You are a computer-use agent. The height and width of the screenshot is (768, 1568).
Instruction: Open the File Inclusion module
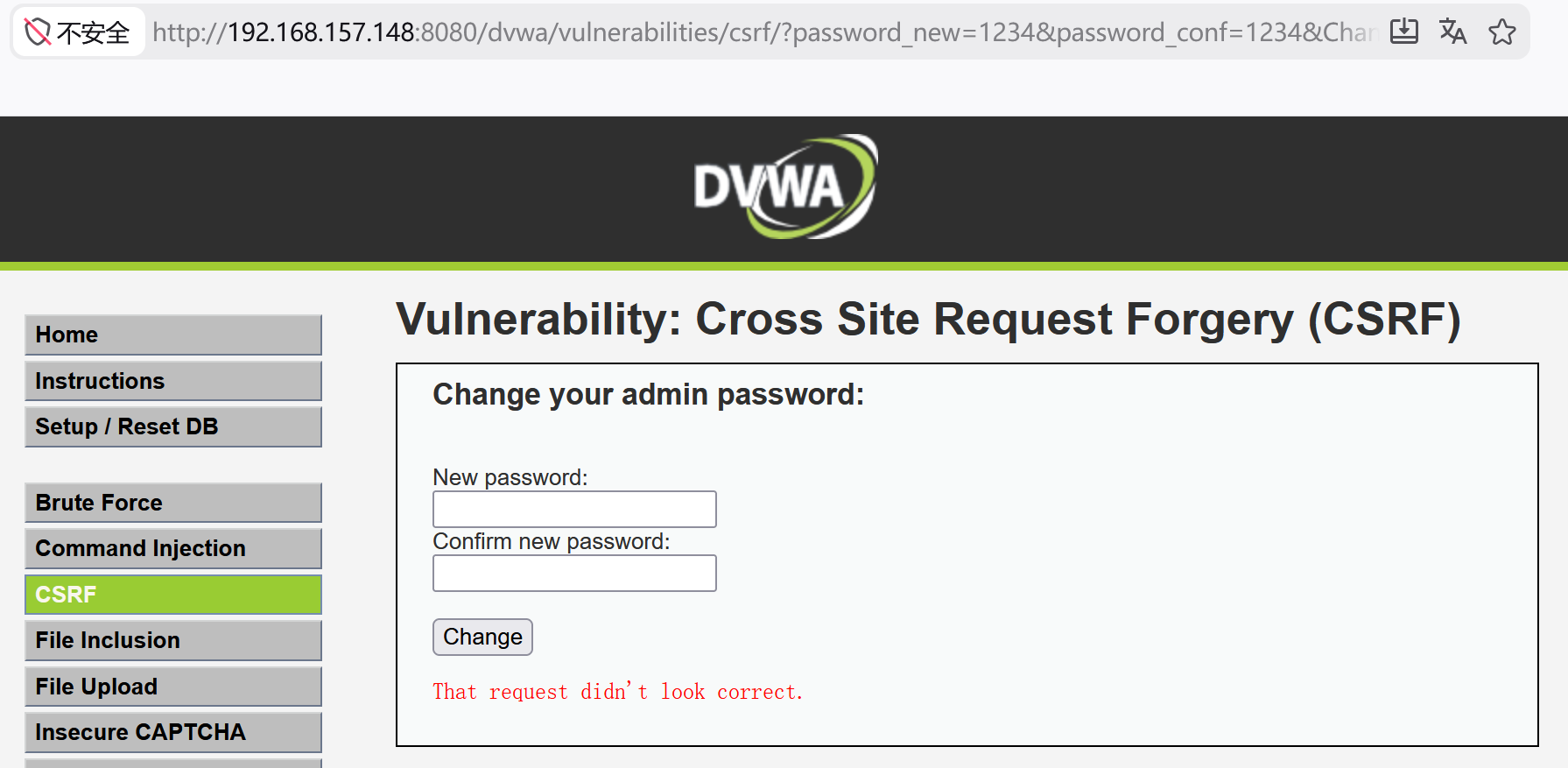click(173, 640)
